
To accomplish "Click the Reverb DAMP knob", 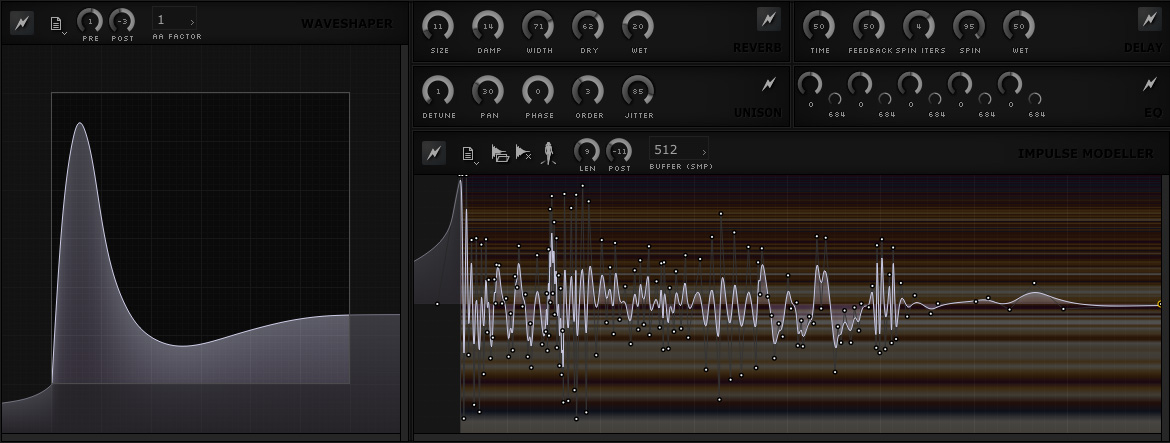I will point(488,26).
